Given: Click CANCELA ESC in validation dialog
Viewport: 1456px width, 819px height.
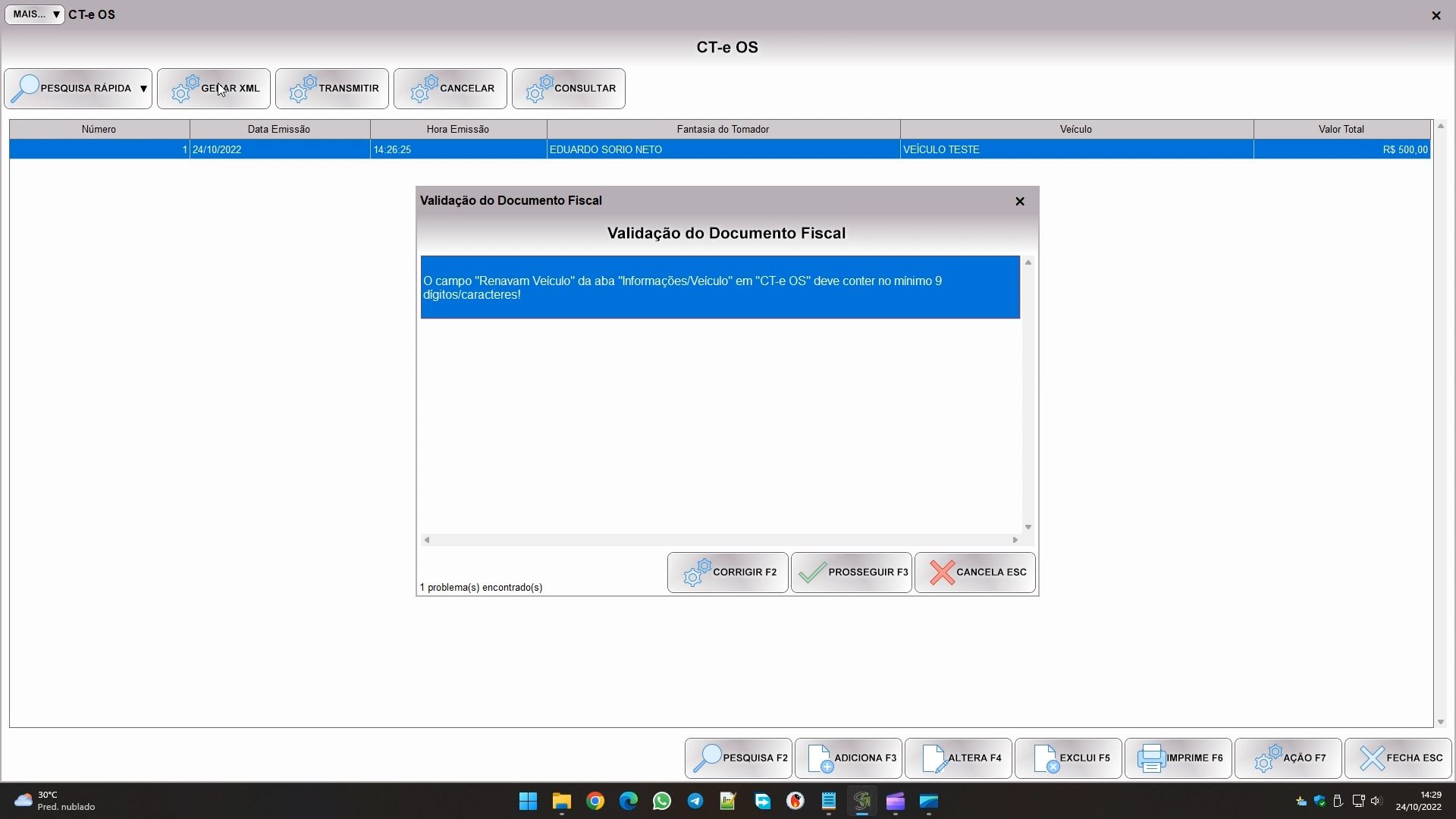Looking at the screenshot, I should coord(975,573).
